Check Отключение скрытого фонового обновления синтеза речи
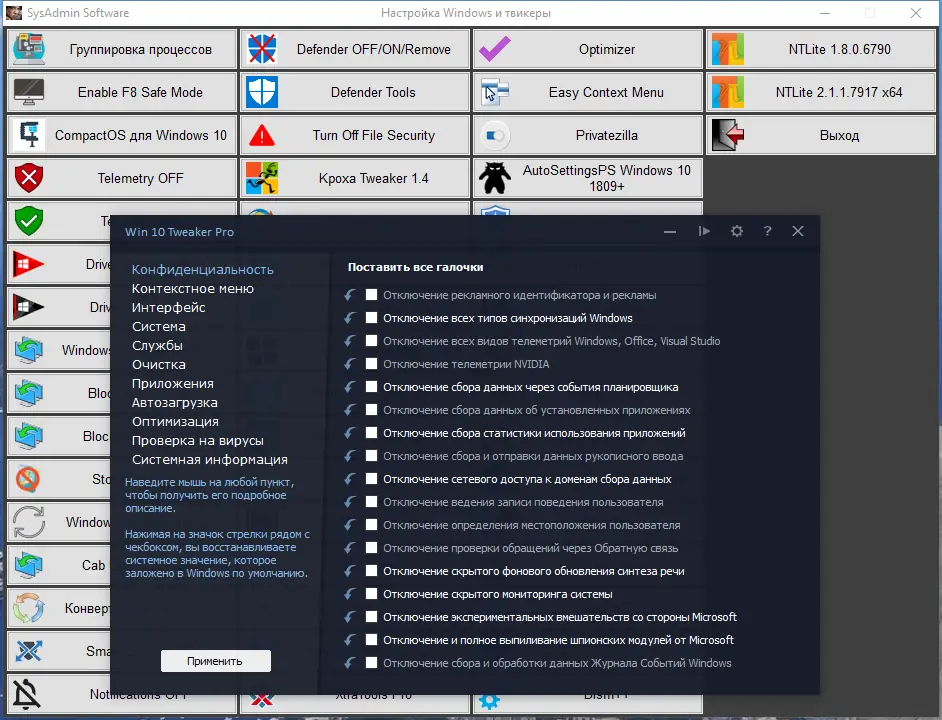This screenshot has height=720, width=942. click(x=371, y=570)
